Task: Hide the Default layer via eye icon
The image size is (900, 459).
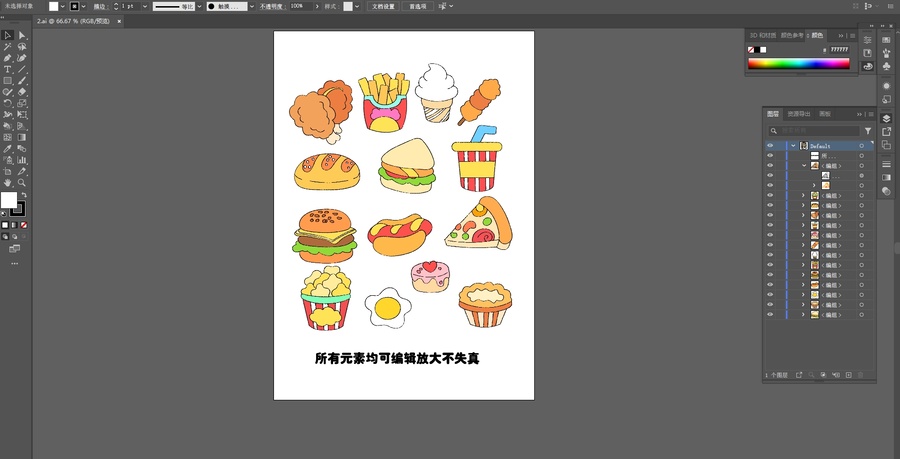Action: [770, 146]
